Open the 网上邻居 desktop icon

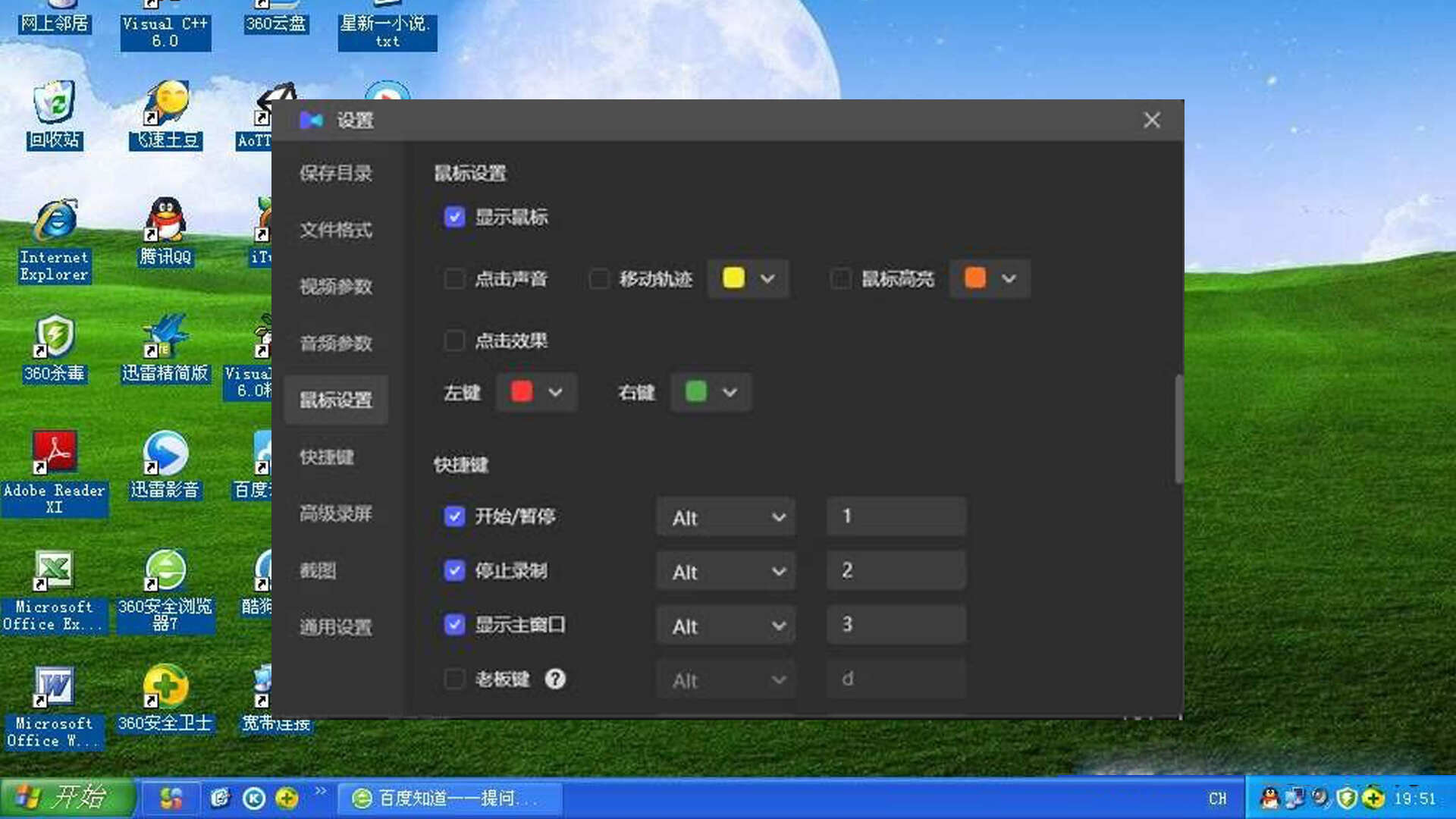[x=55, y=18]
